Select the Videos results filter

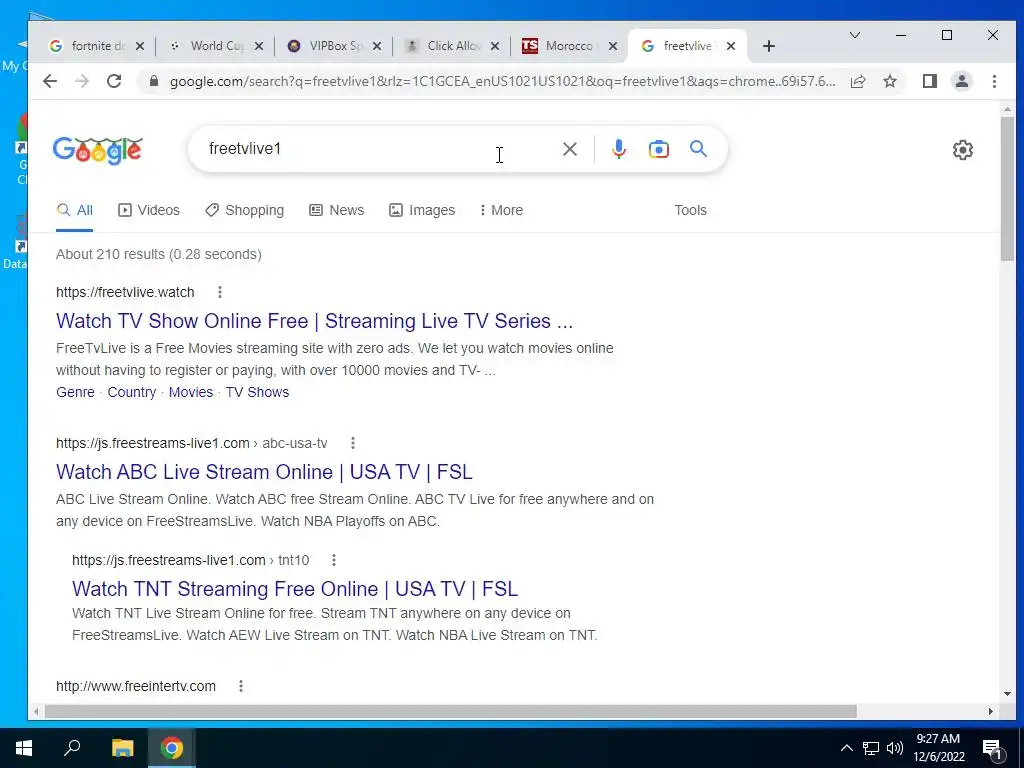point(149,210)
